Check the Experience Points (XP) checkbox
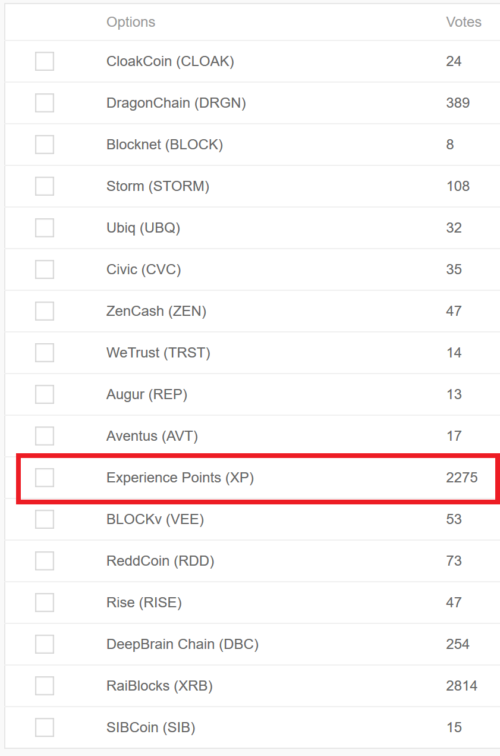500x756 pixels. coord(44,477)
